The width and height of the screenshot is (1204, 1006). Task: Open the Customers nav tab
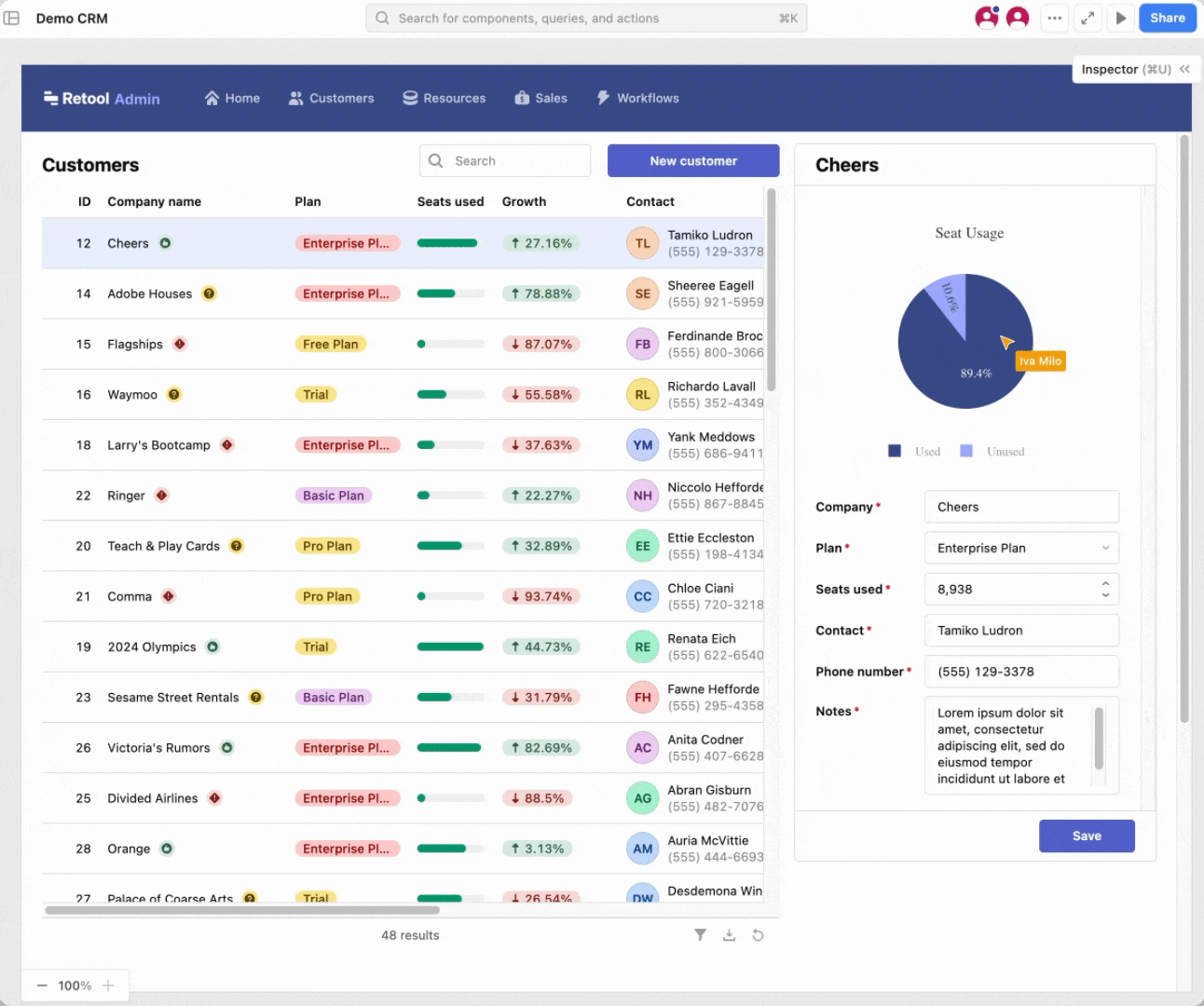pyautogui.click(x=332, y=99)
